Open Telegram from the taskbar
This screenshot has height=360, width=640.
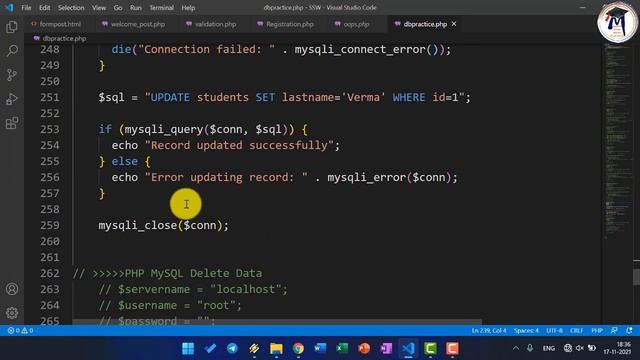click(x=232, y=348)
